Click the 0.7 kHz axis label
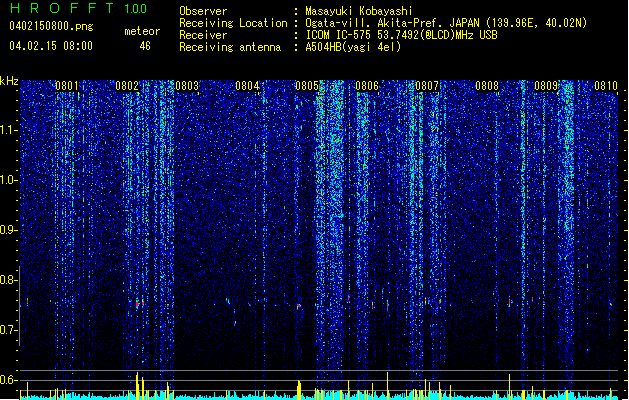This screenshot has height=400, width=629. 8,330
